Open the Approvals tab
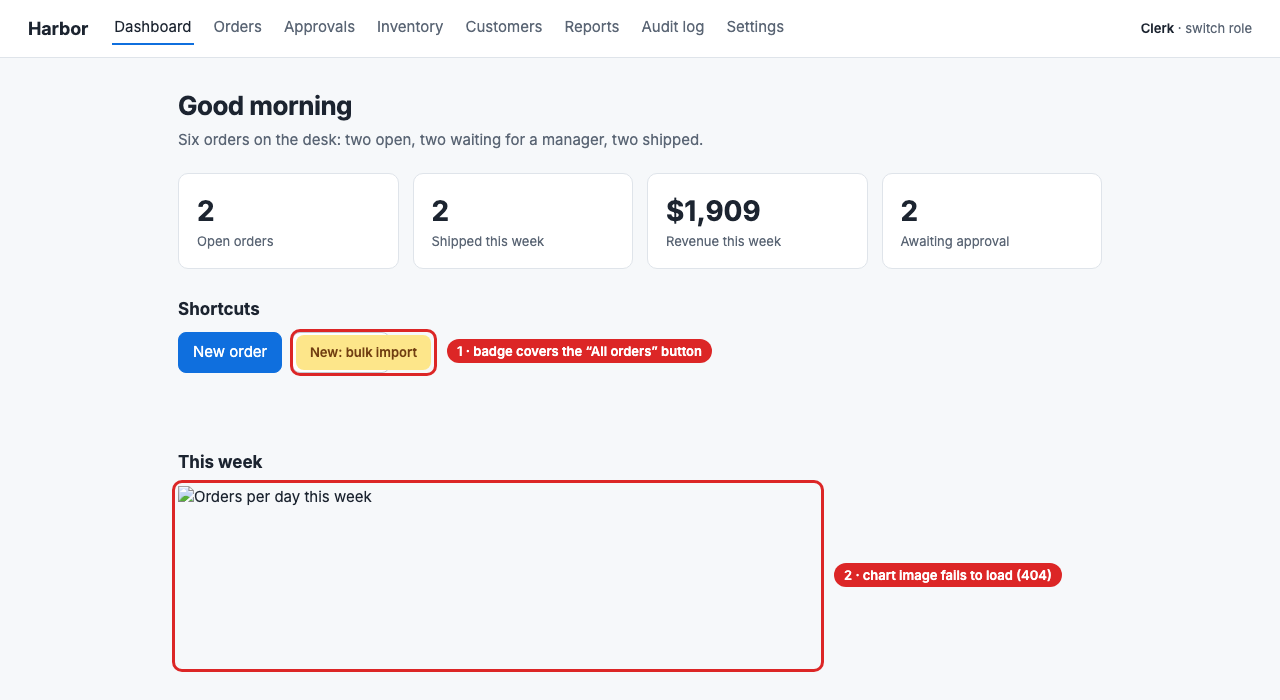The width and height of the screenshot is (1280, 700). (x=319, y=27)
